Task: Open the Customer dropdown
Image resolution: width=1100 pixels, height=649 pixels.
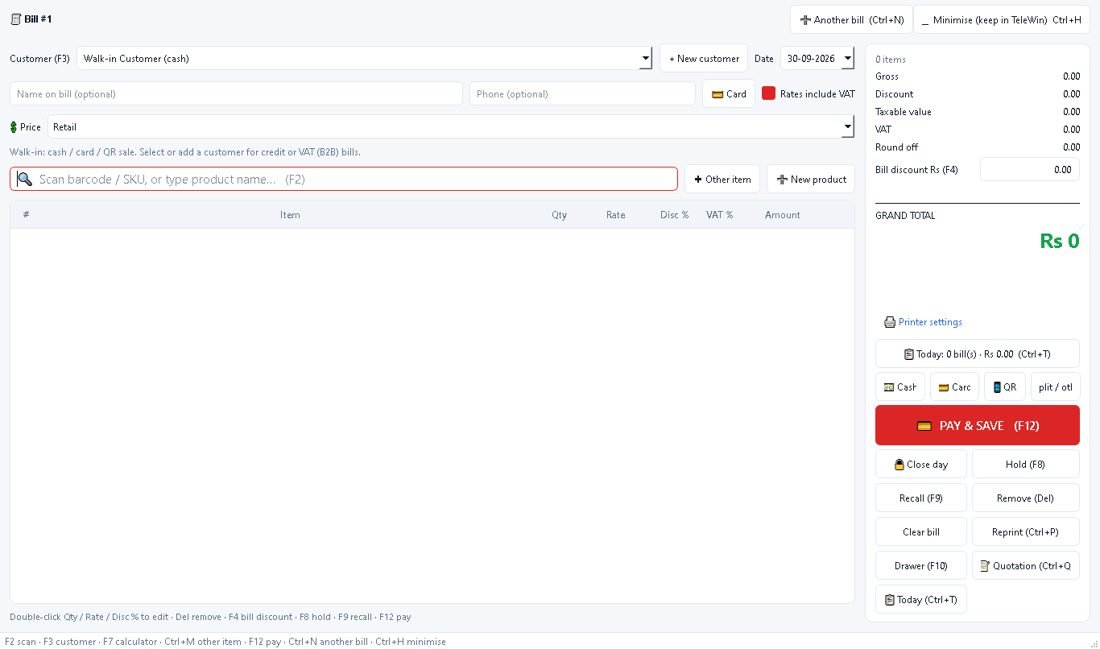Action: (645, 58)
